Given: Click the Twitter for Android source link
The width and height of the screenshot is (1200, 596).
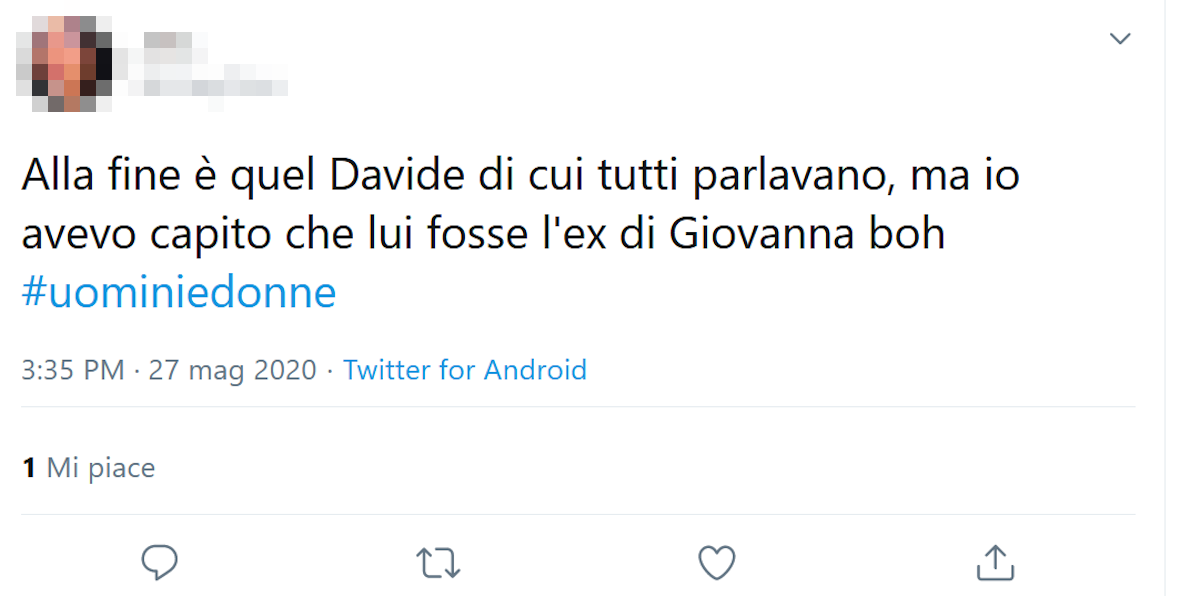Looking at the screenshot, I should pos(465,370).
